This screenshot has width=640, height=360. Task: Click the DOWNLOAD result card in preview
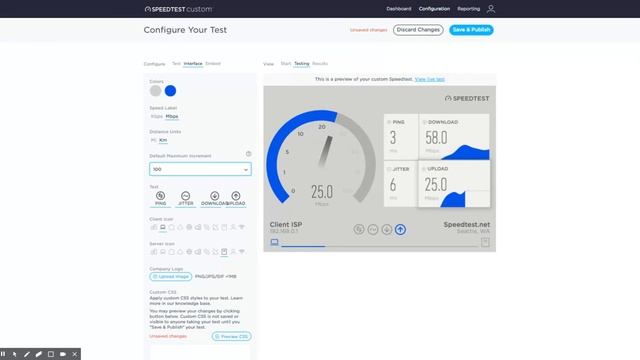[454, 137]
